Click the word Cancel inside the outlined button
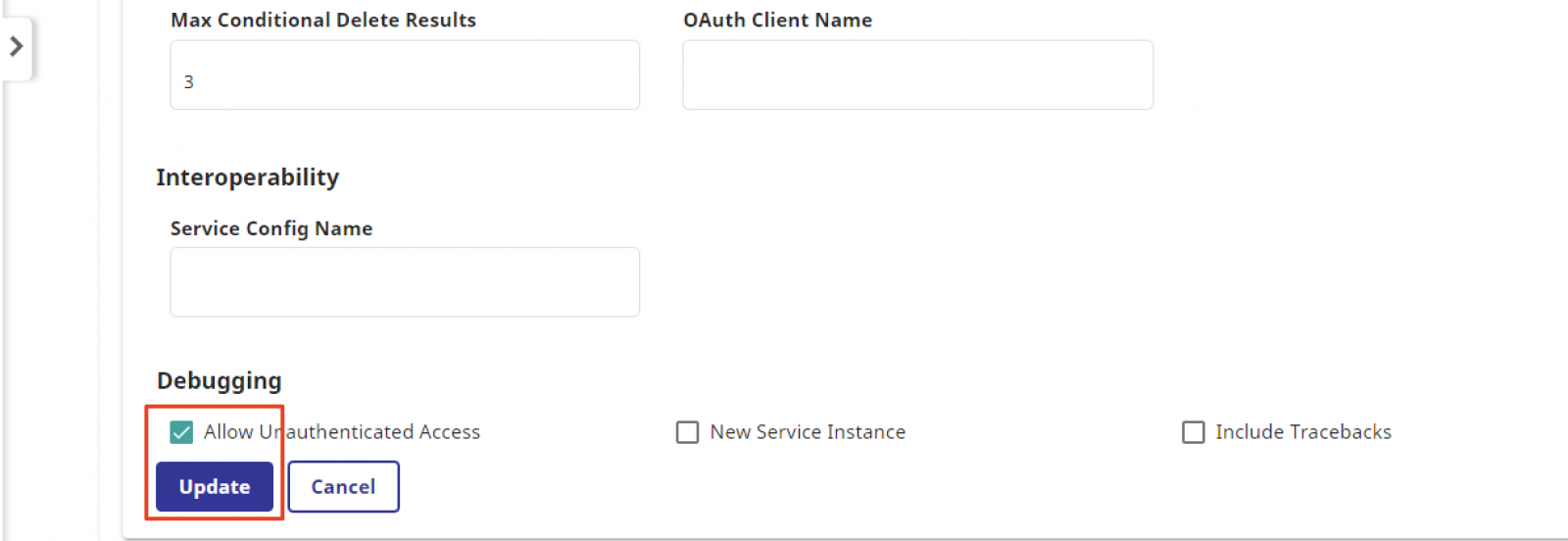The width and height of the screenshot is (1568, 541). point(343,487)
